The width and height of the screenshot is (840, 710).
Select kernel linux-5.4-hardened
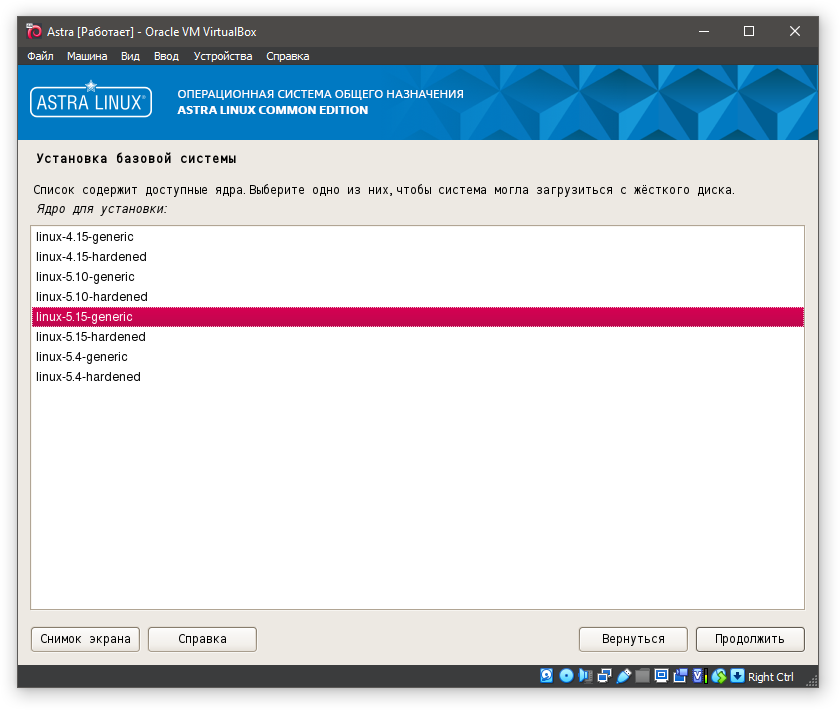tap(418, 377)
